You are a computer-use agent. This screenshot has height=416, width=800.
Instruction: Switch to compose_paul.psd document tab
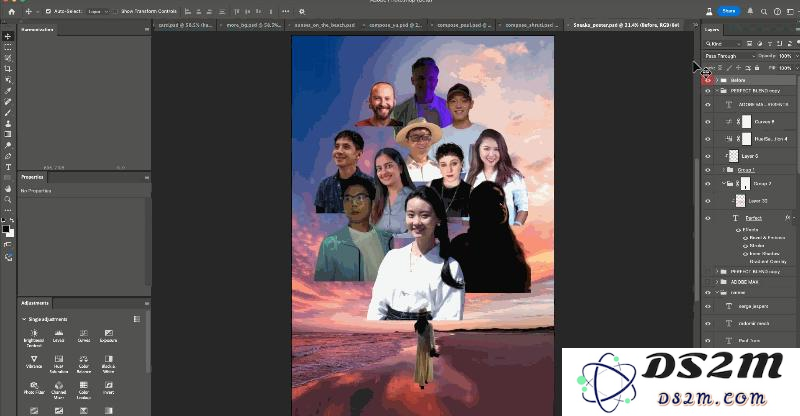tap(464, 25)
